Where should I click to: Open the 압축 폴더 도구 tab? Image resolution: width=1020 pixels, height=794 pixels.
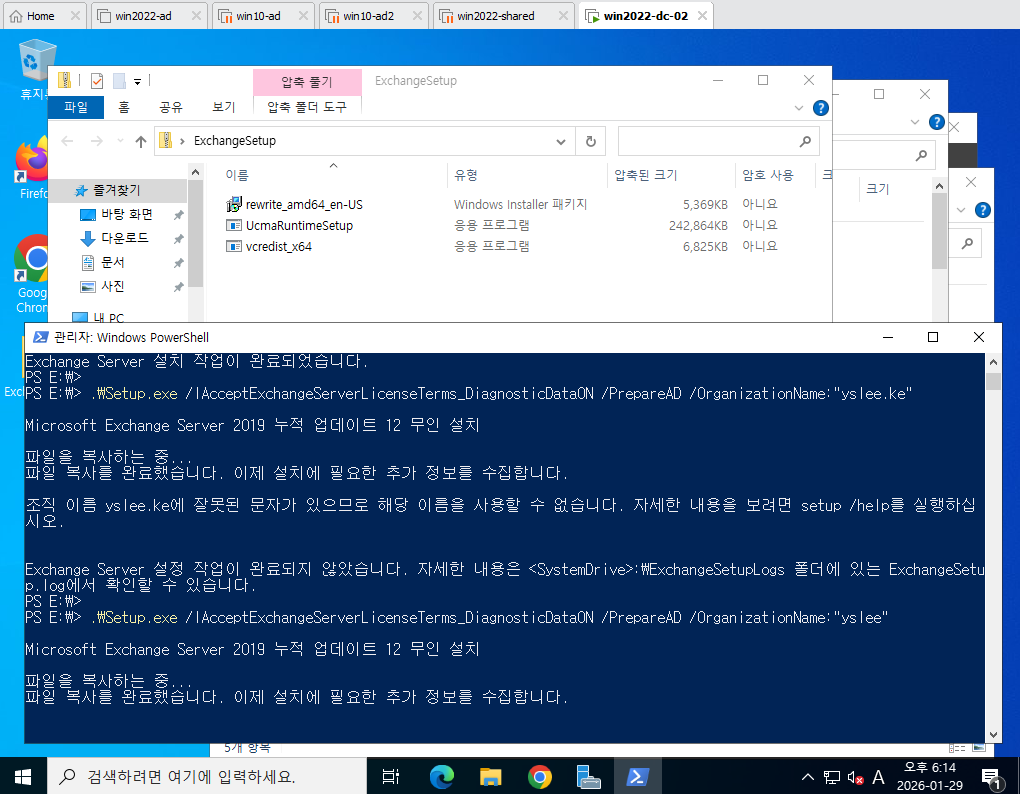[x=306, y=107]
